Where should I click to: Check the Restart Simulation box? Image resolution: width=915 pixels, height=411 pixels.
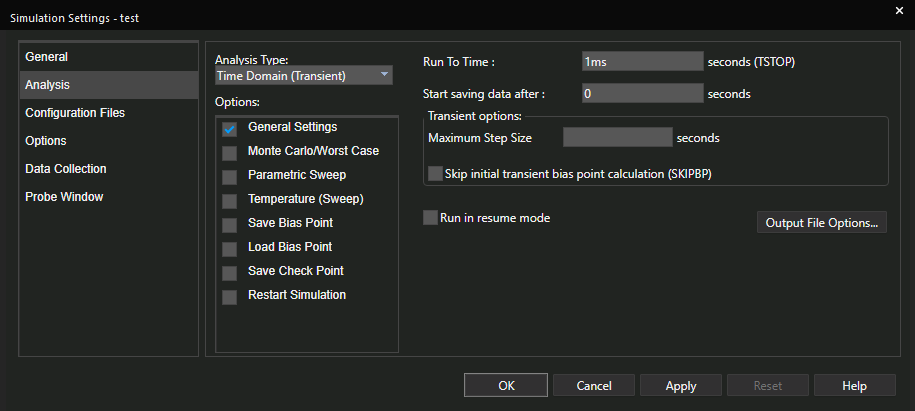tap(229, 297)
